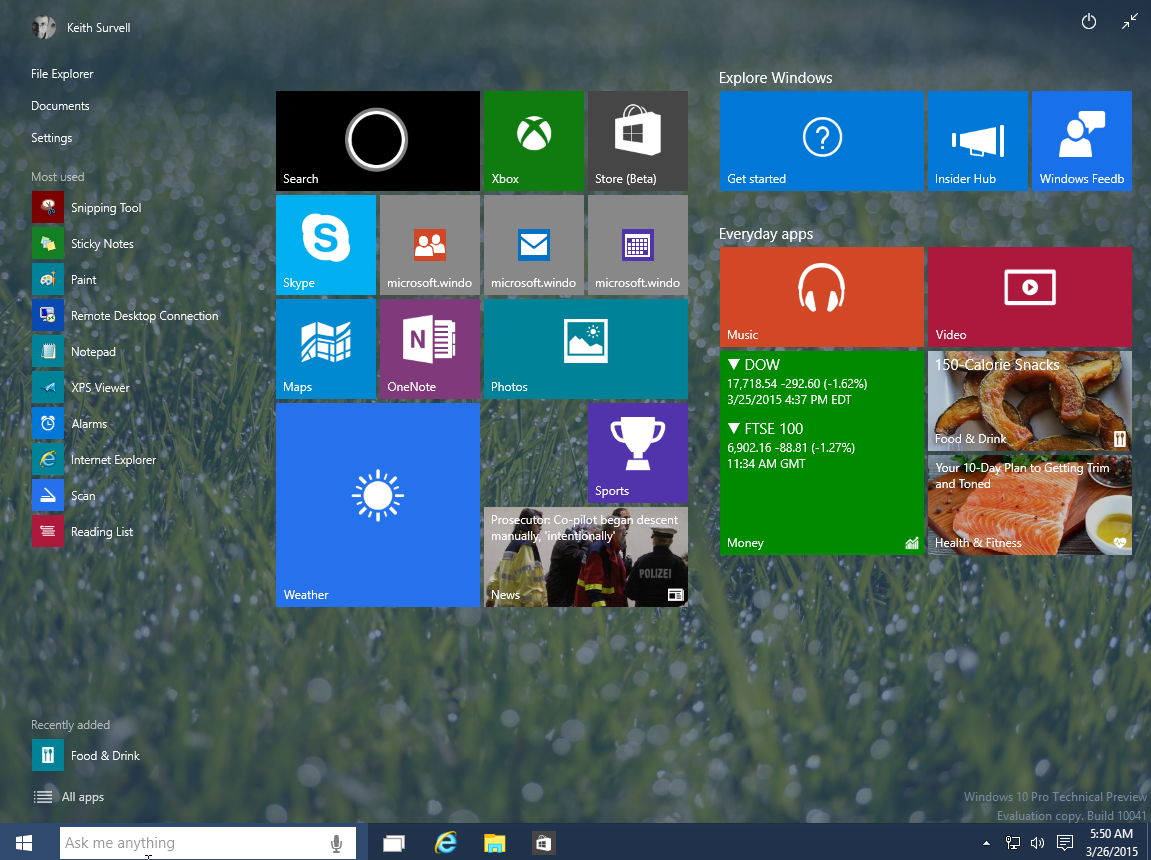Open XPS Viewer from the list
Viewport: 1151px width, 860px height.
click(81, 387)
